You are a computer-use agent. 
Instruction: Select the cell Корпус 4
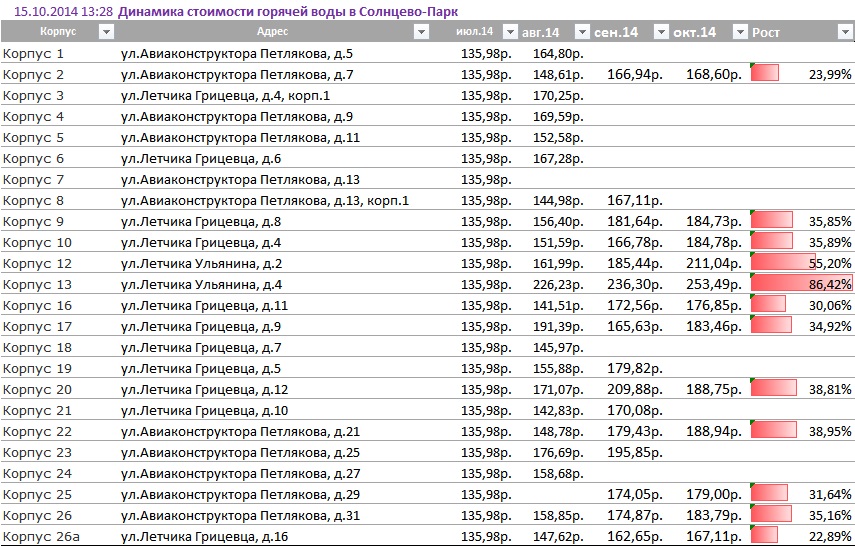[33, 116]
